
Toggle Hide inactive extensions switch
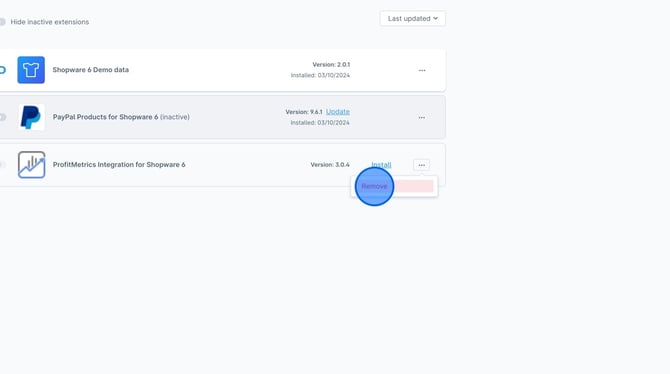click(2, 22)
